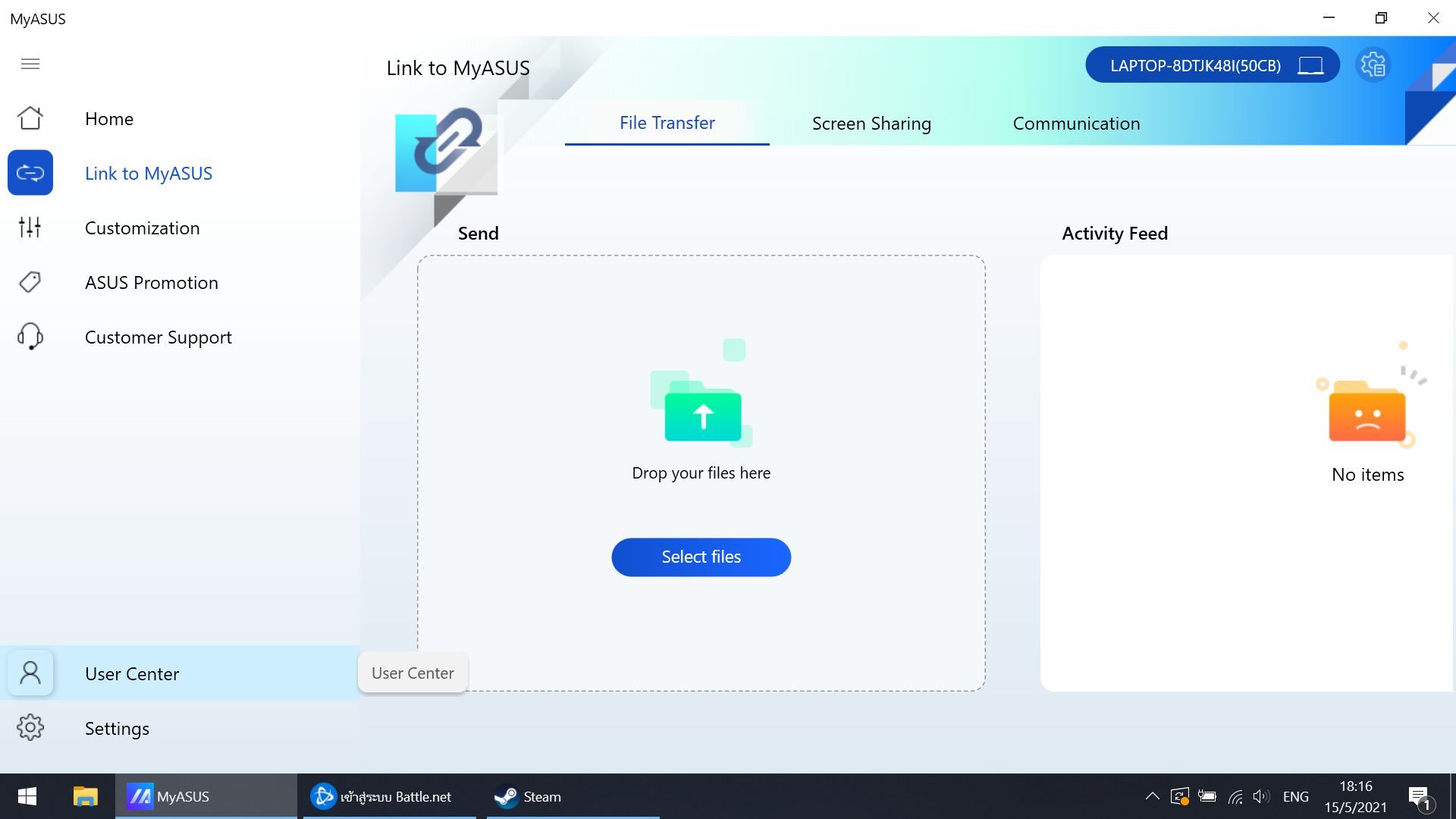Open the Home icon in sidebar
This screenshot has height=819, width=1456.
30,118
